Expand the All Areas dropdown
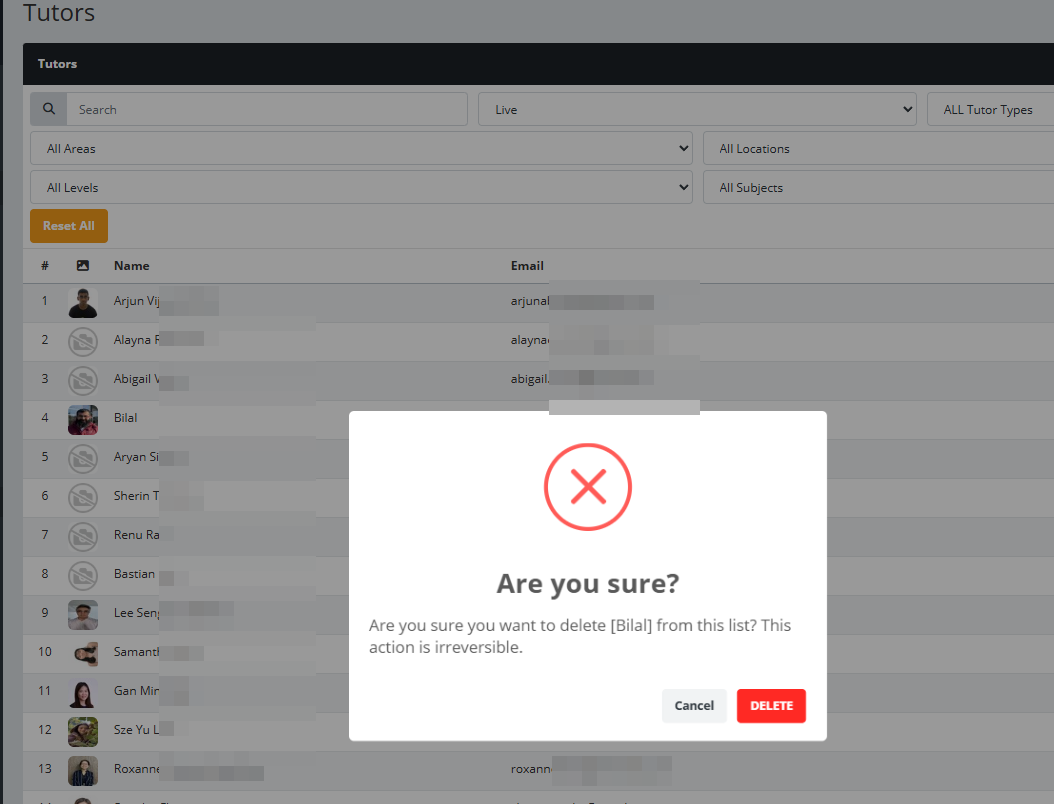 [x=361, y=149]
